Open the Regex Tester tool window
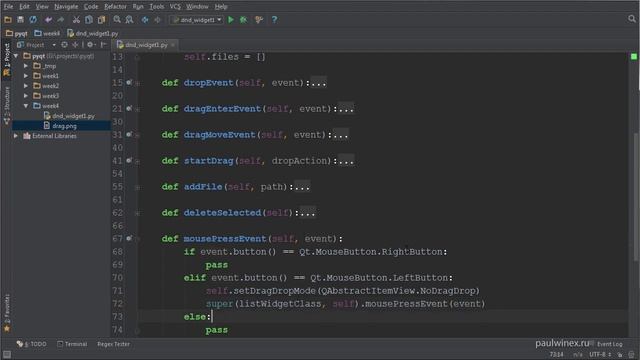The width and height of the screenshot is (640, 360). point(113,344)
